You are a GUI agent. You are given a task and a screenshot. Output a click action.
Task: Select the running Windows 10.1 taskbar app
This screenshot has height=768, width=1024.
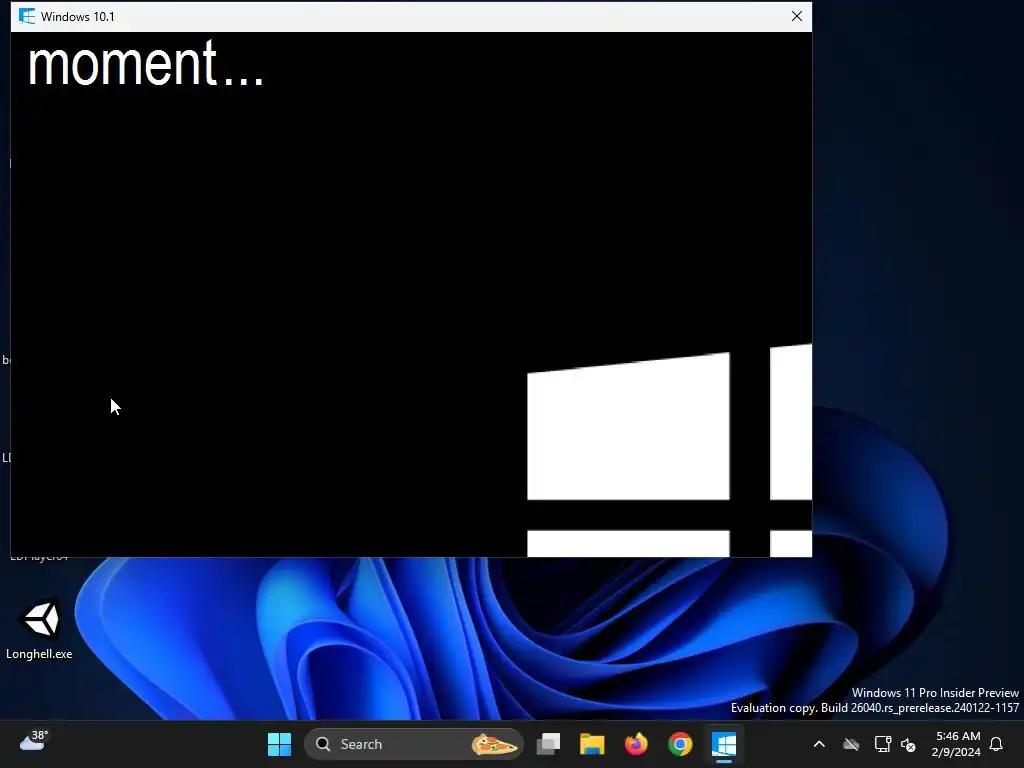(x=724, y=744)
